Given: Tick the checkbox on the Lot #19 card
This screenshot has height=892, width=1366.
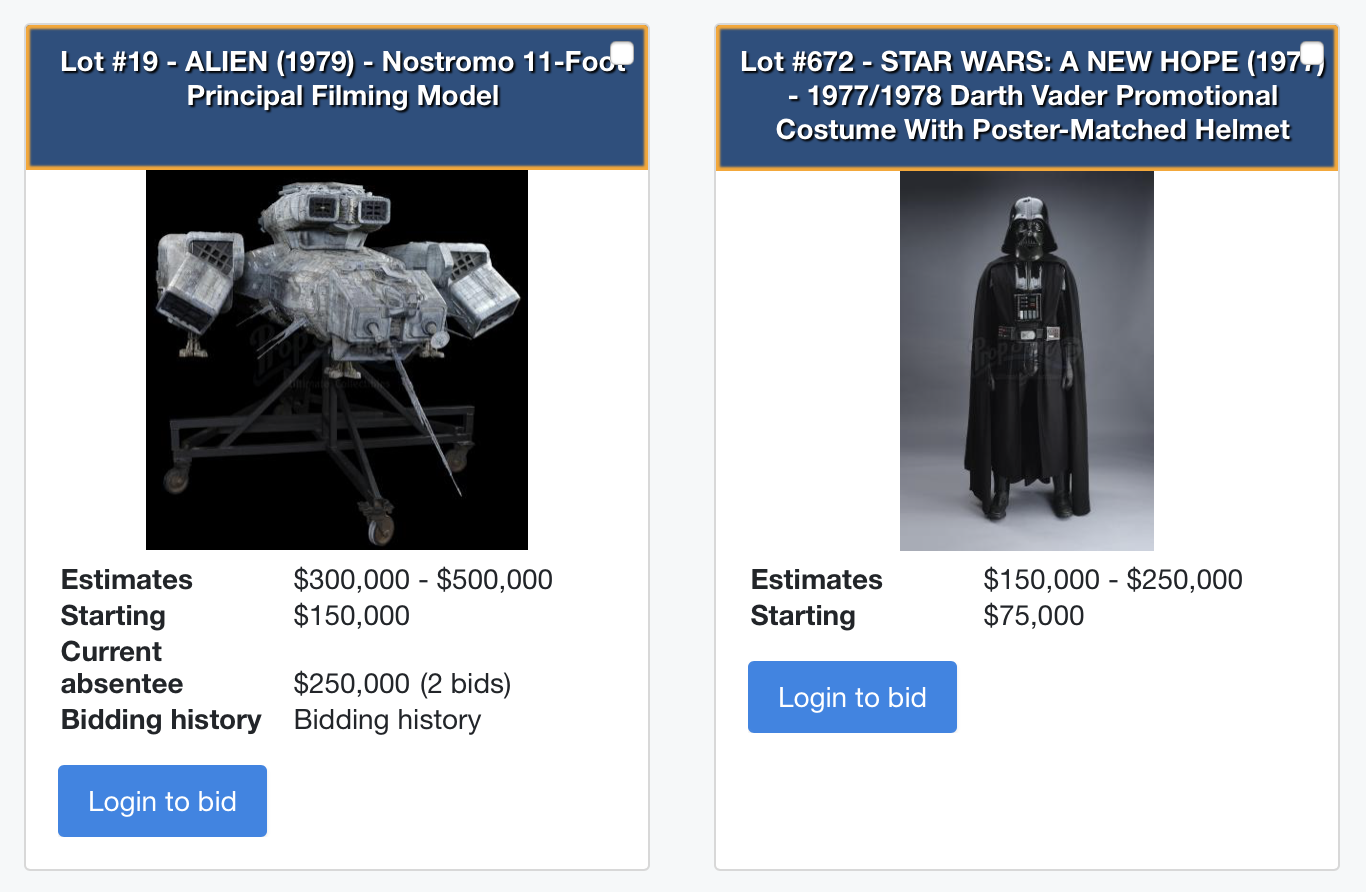Looking at the screenshot, I should [621, 53].
